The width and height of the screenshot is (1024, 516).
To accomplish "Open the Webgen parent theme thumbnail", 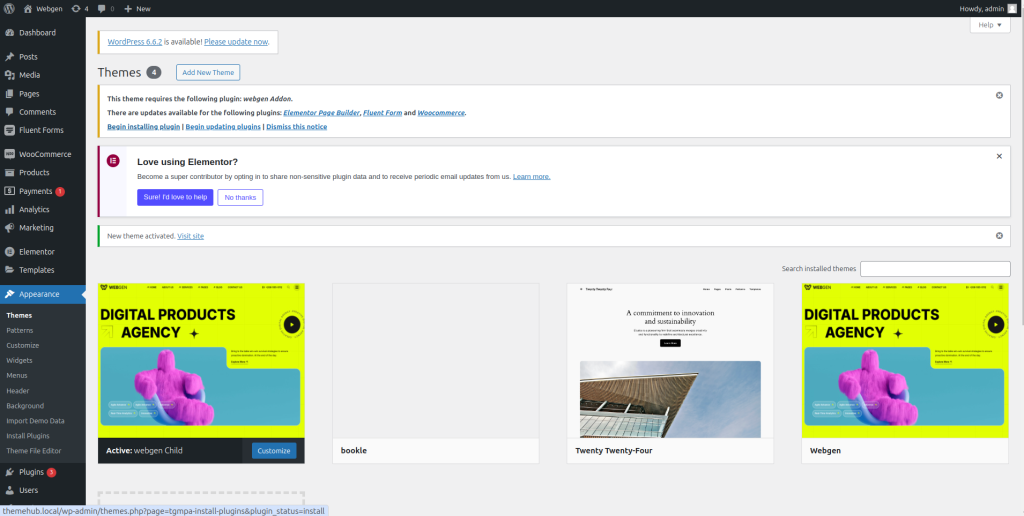I will (905, 361).
